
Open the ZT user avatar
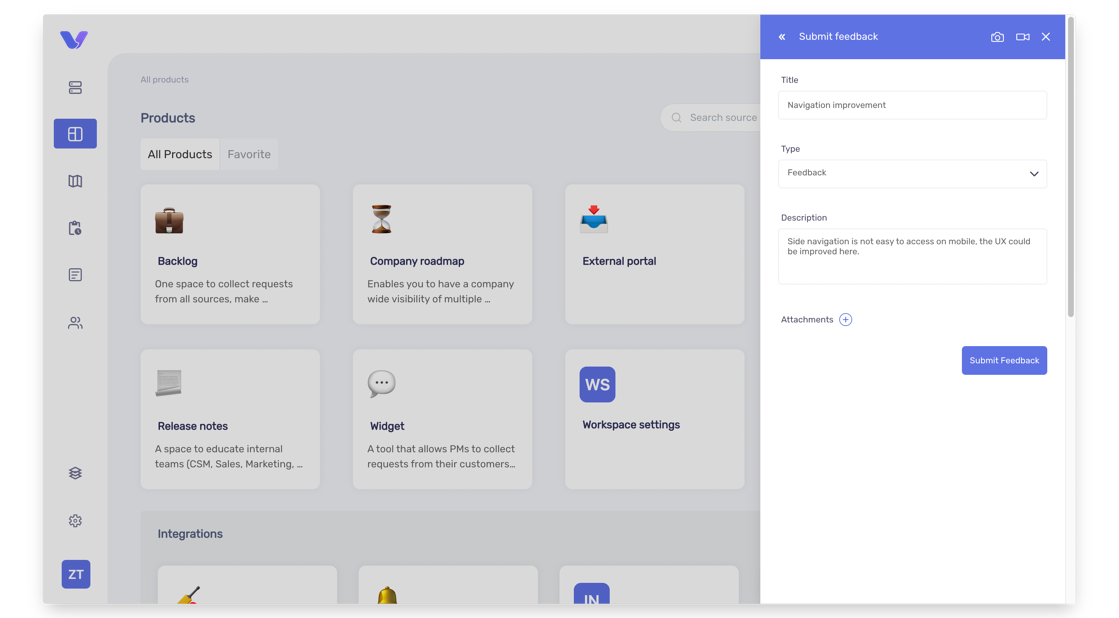[x=76, y=574]
